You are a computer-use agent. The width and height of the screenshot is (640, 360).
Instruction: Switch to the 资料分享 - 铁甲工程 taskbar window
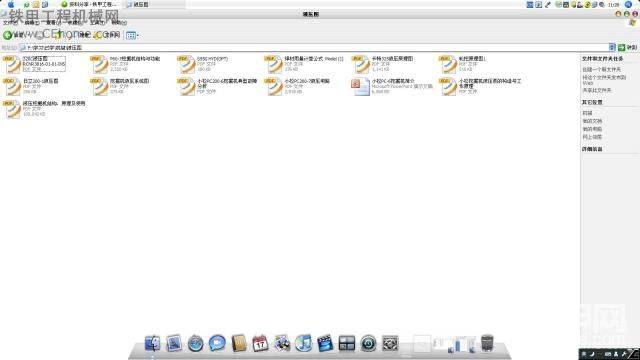click(89, 4)
